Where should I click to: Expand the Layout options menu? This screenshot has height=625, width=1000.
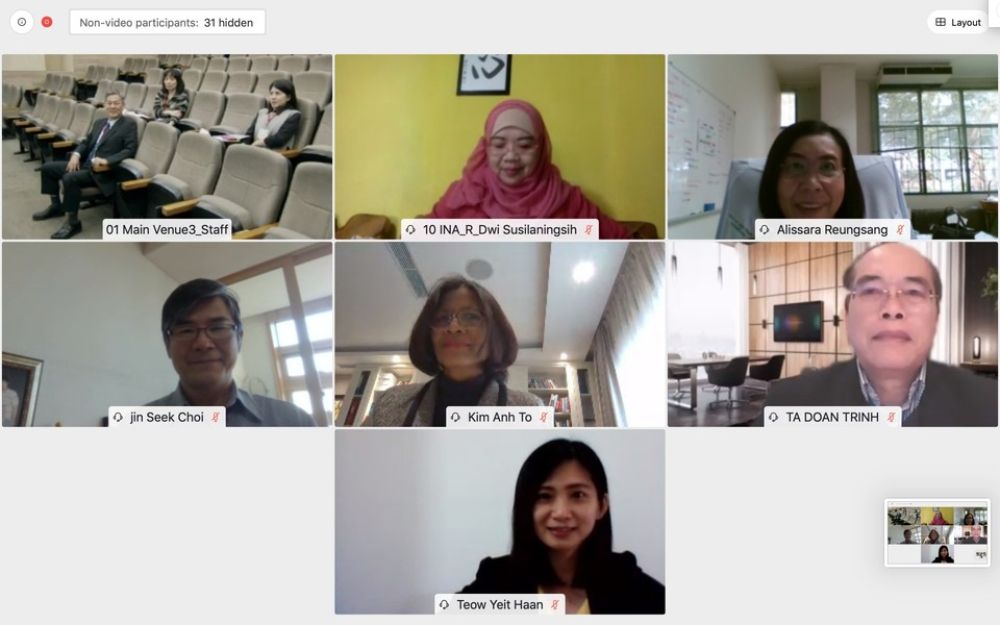pyautogui.click(x=957, y=22)
